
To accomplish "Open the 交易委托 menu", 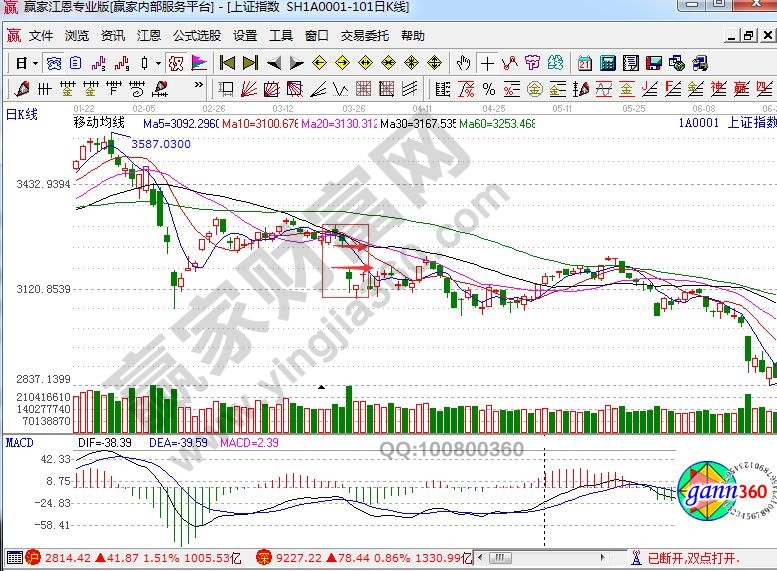I will pyautogui.click(x=364, y=35).
